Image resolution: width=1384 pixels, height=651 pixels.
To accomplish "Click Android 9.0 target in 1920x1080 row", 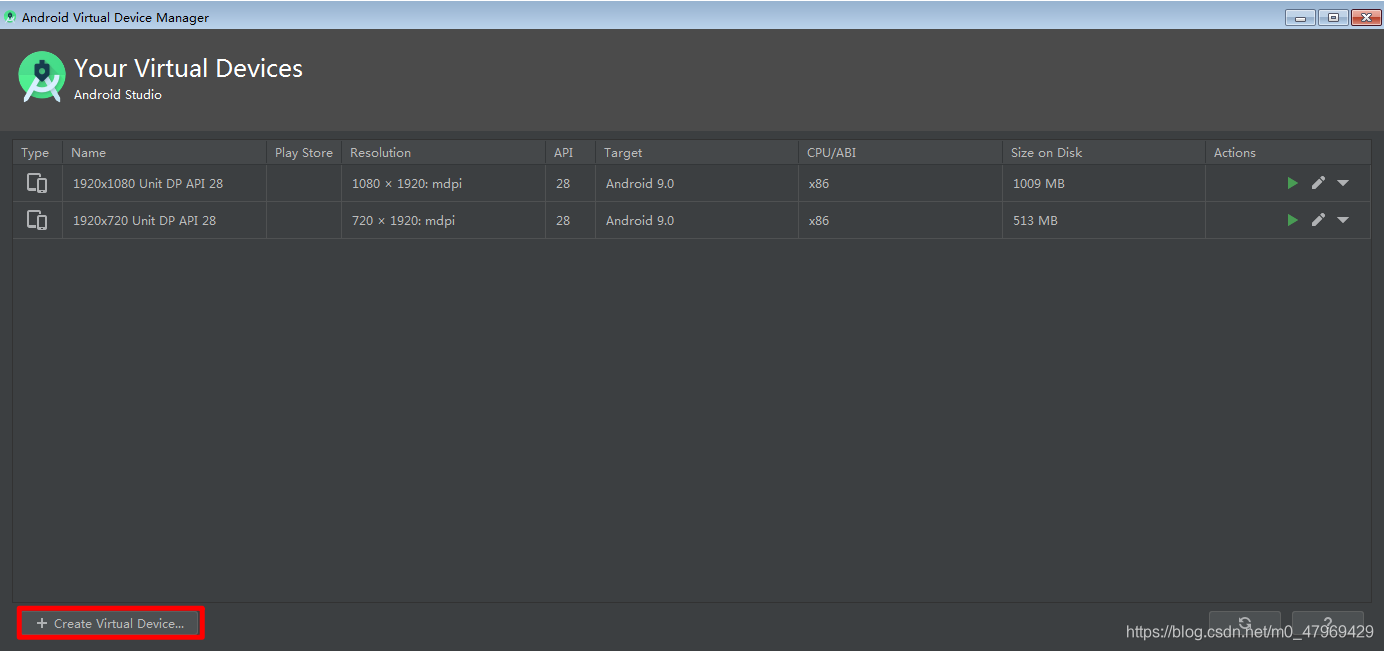I will [x=696, y=183].
